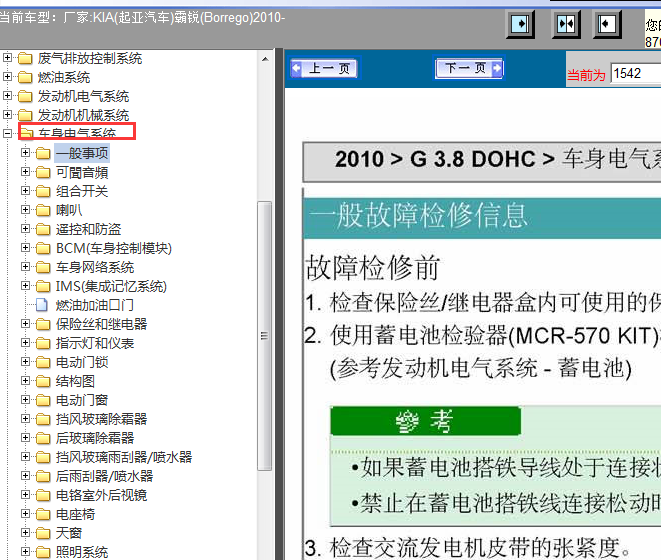Select the 发动机电气系统 folder icon
Image resolution: width=661 pixels, height=560 pixels.
25,96
